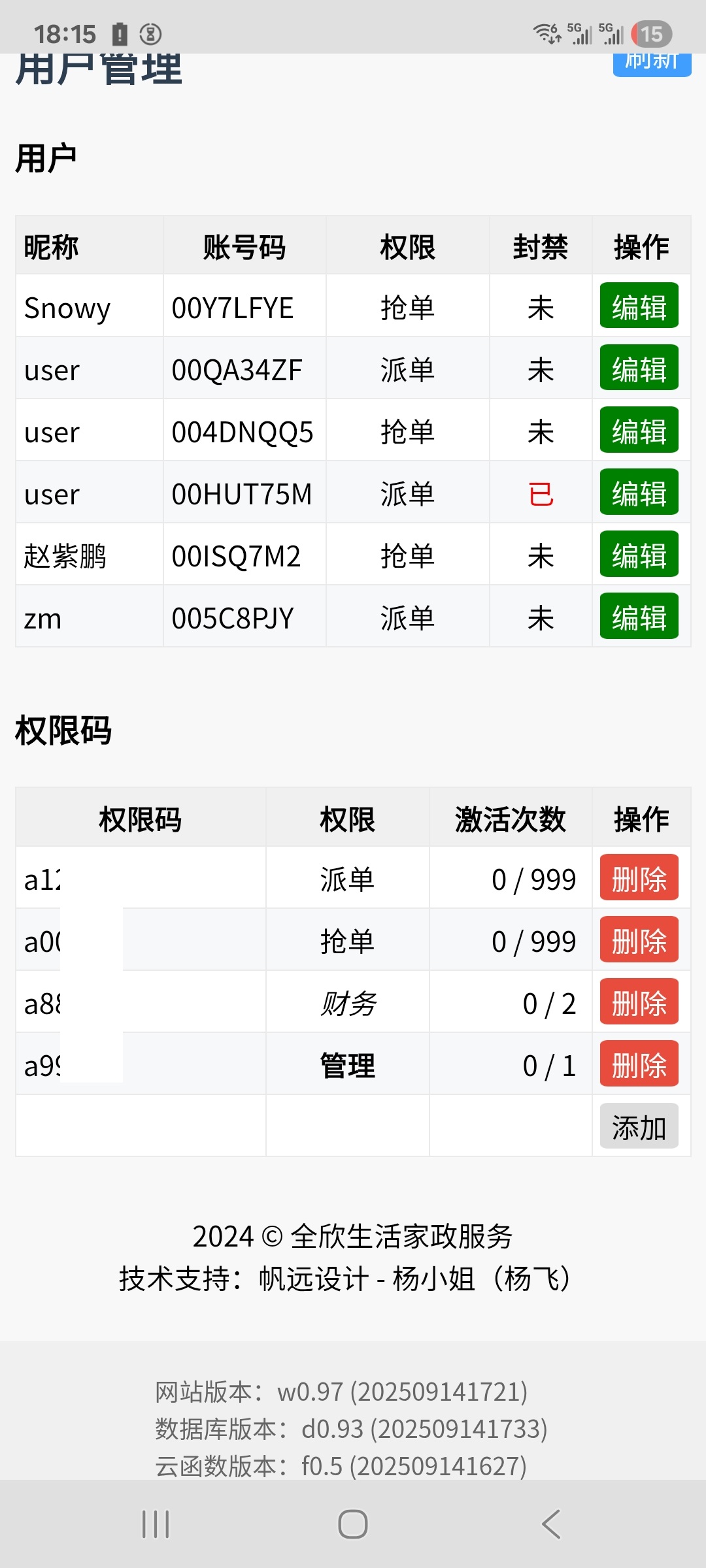Tap nickname zm
Screen dimensions: 706x1568
click(x=42, y=618)
